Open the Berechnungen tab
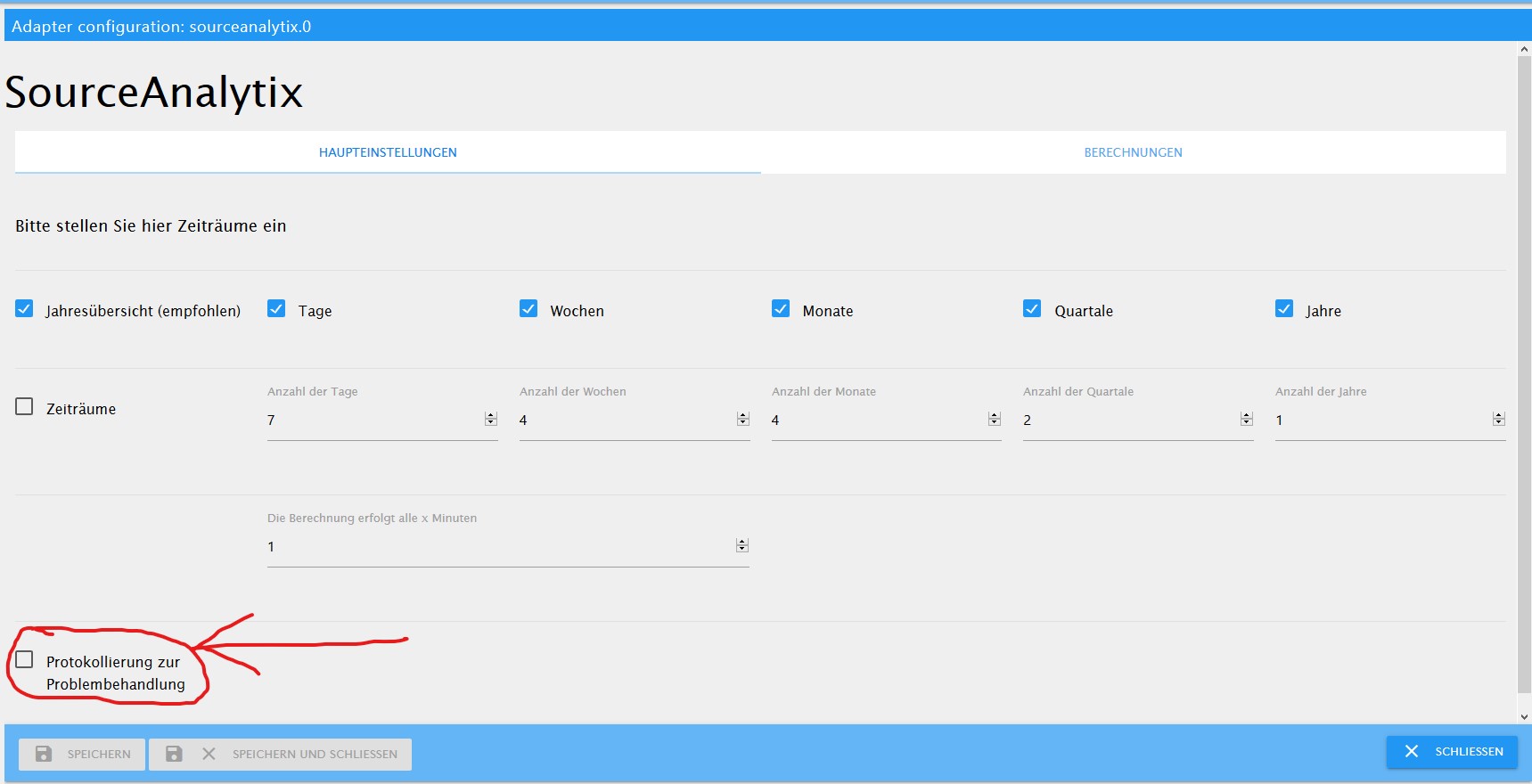This screenshot has height=784, width=1532. coord(1134,152)
